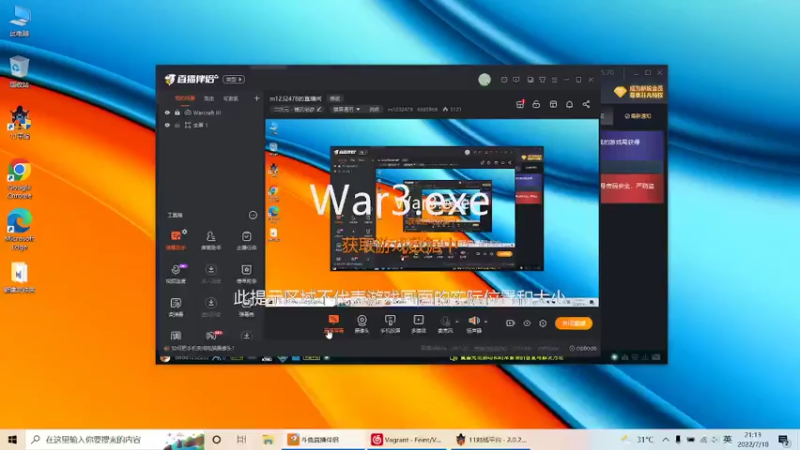800x450 pixels.
Task: Focus the Windows taskbar search box
Action: (115, 439)
